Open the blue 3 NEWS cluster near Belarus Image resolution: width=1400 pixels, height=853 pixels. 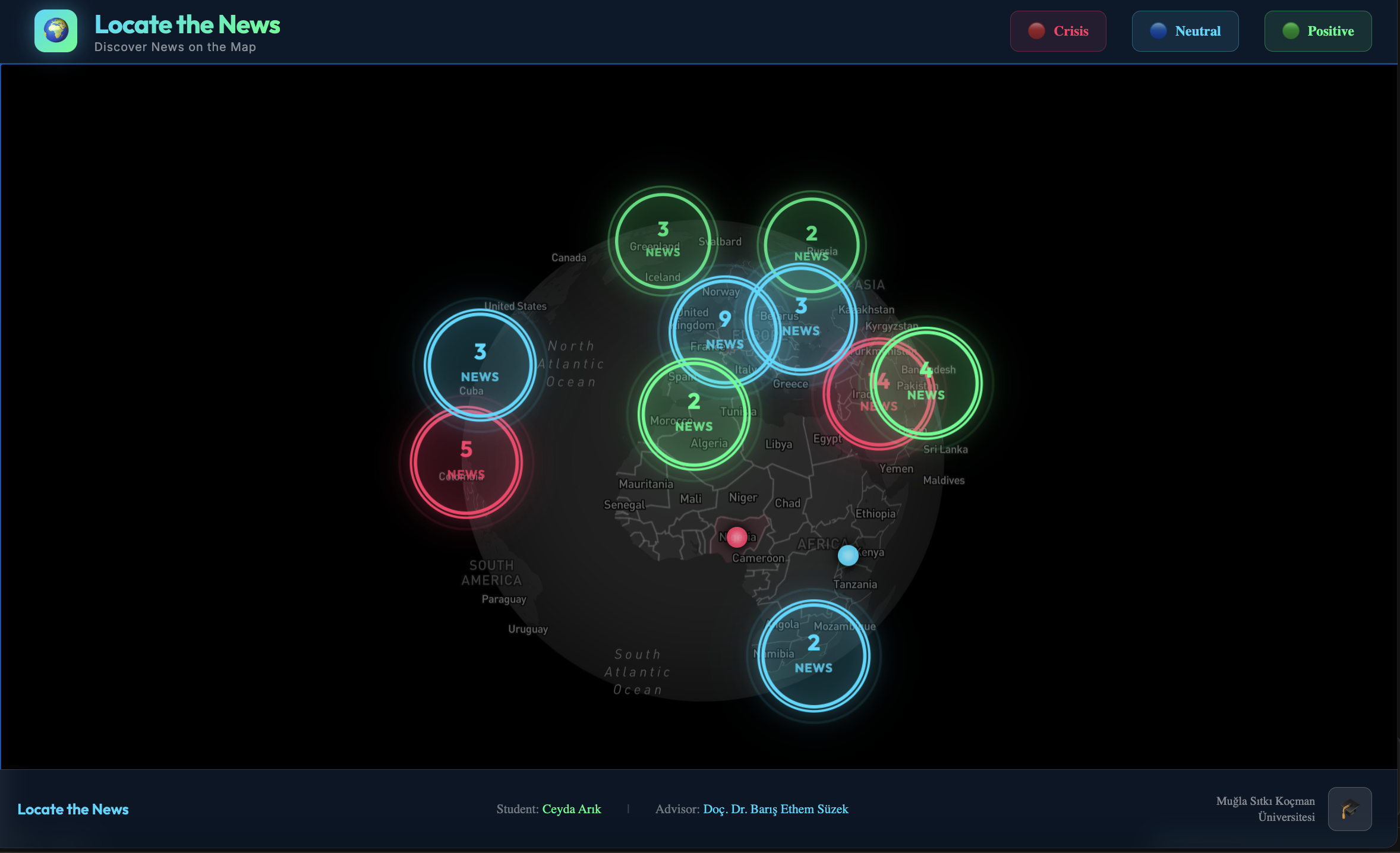coord(800,318)
